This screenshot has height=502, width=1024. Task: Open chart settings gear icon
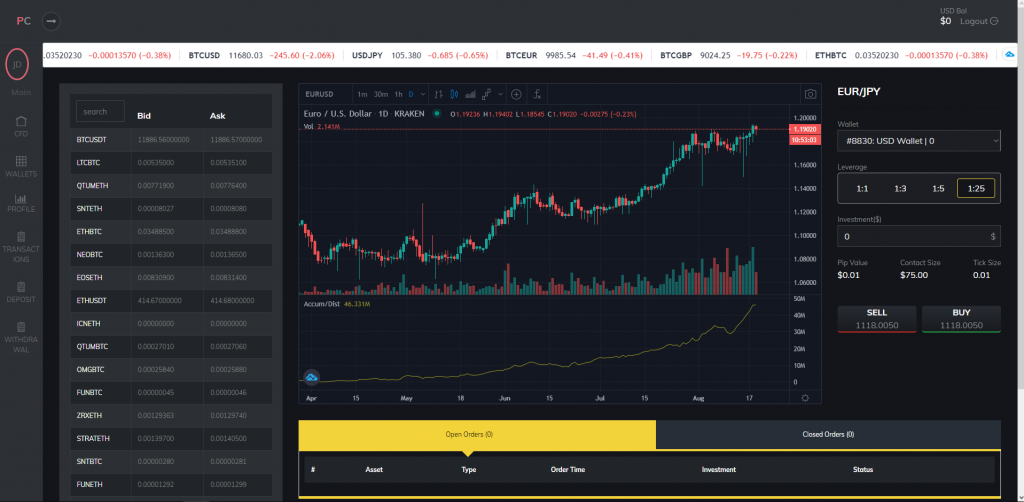(805, 398)
